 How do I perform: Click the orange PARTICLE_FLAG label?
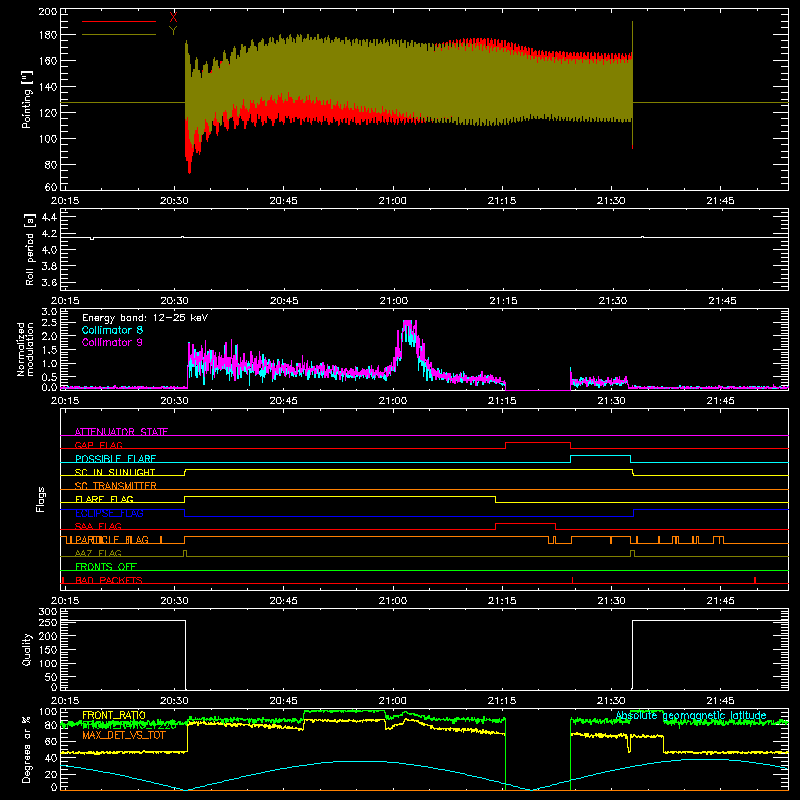click(112, 539)
